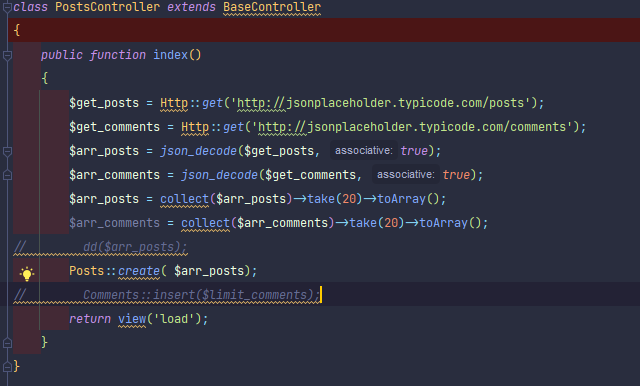The width and height of the screenshot is (640, 386).
Task: Click the greyed-out $arr_comments assignment variable
Action: pyautogui.click(x=114, y=223)
